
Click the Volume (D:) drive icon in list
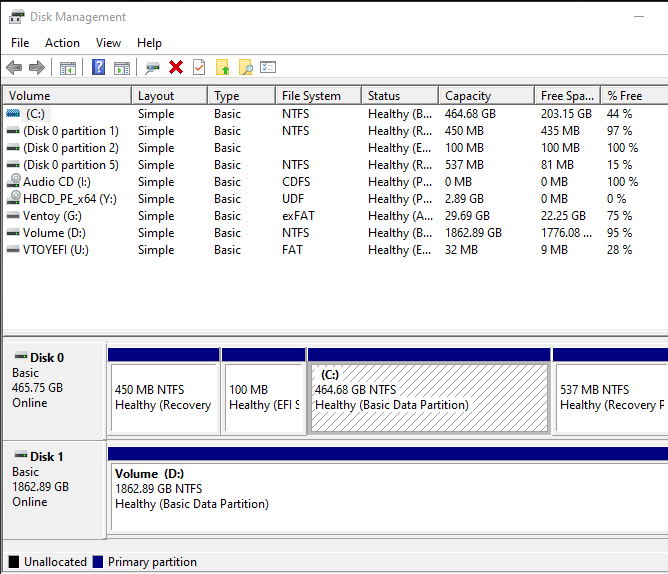(13, 233)
